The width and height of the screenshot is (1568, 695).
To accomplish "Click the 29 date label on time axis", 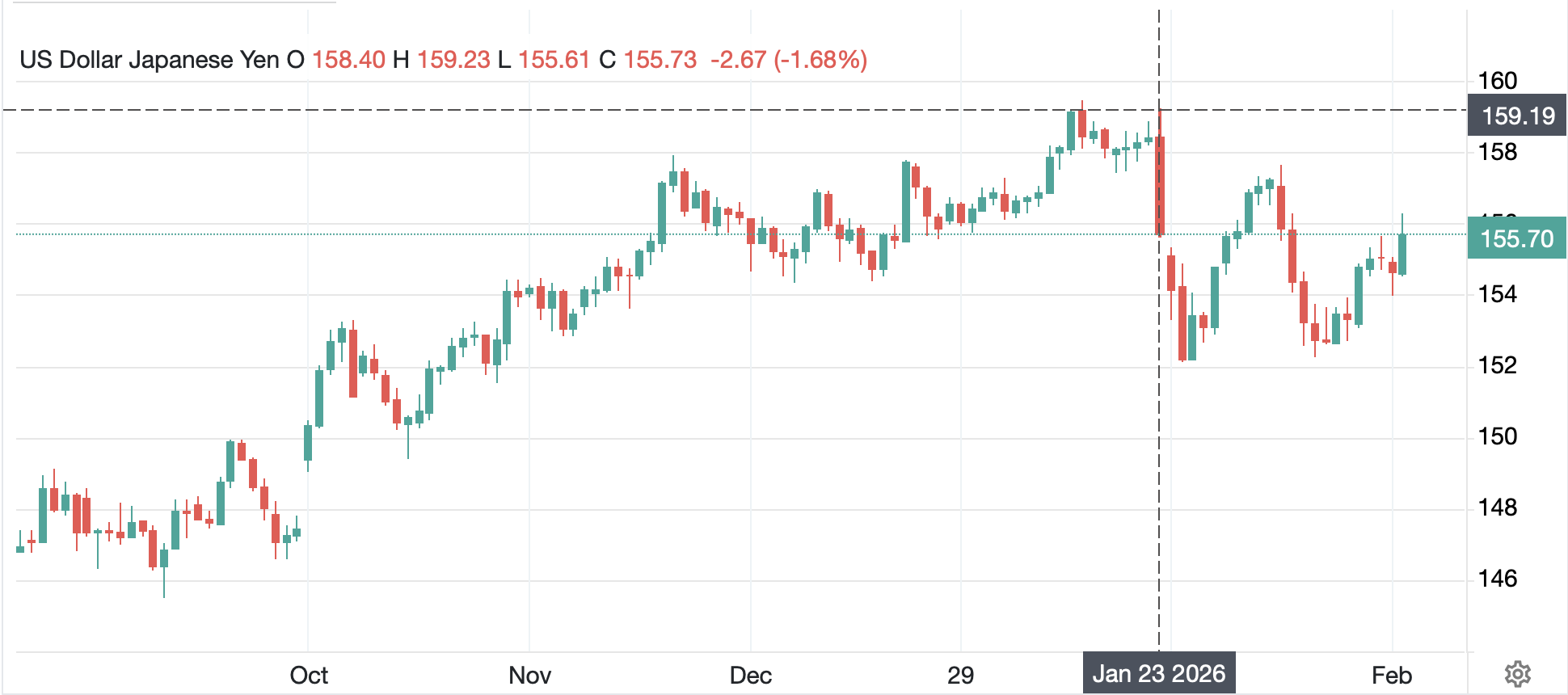I will pos(960,675).
